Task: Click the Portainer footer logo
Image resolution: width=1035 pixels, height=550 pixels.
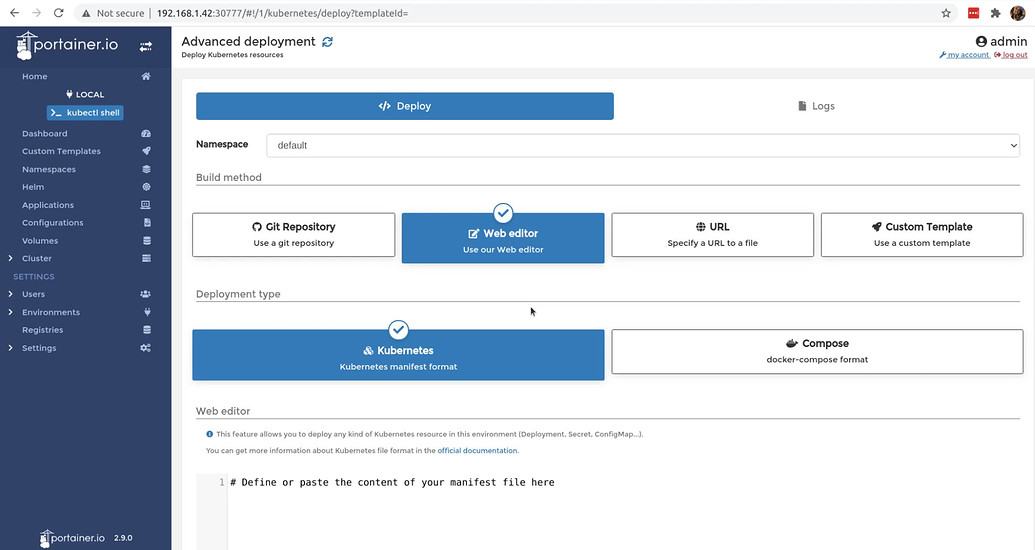Action: (72, 538)
